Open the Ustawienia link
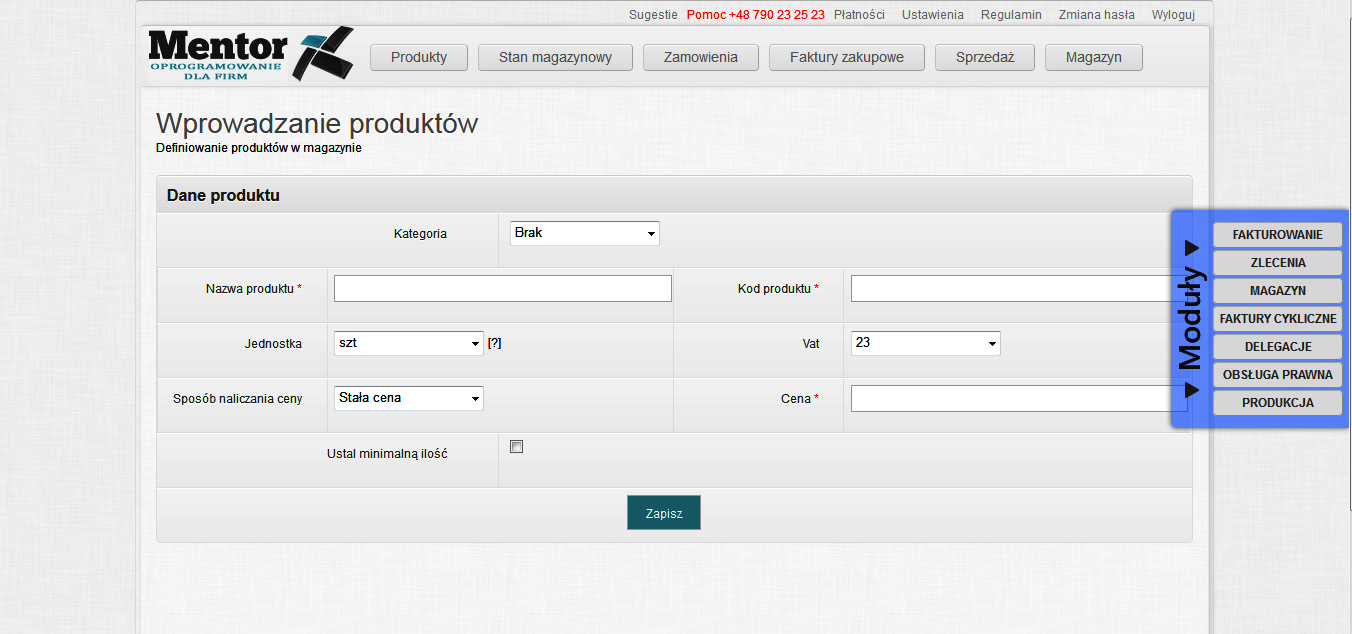Viewport: 1352px width, 634px height. (932, 15)
